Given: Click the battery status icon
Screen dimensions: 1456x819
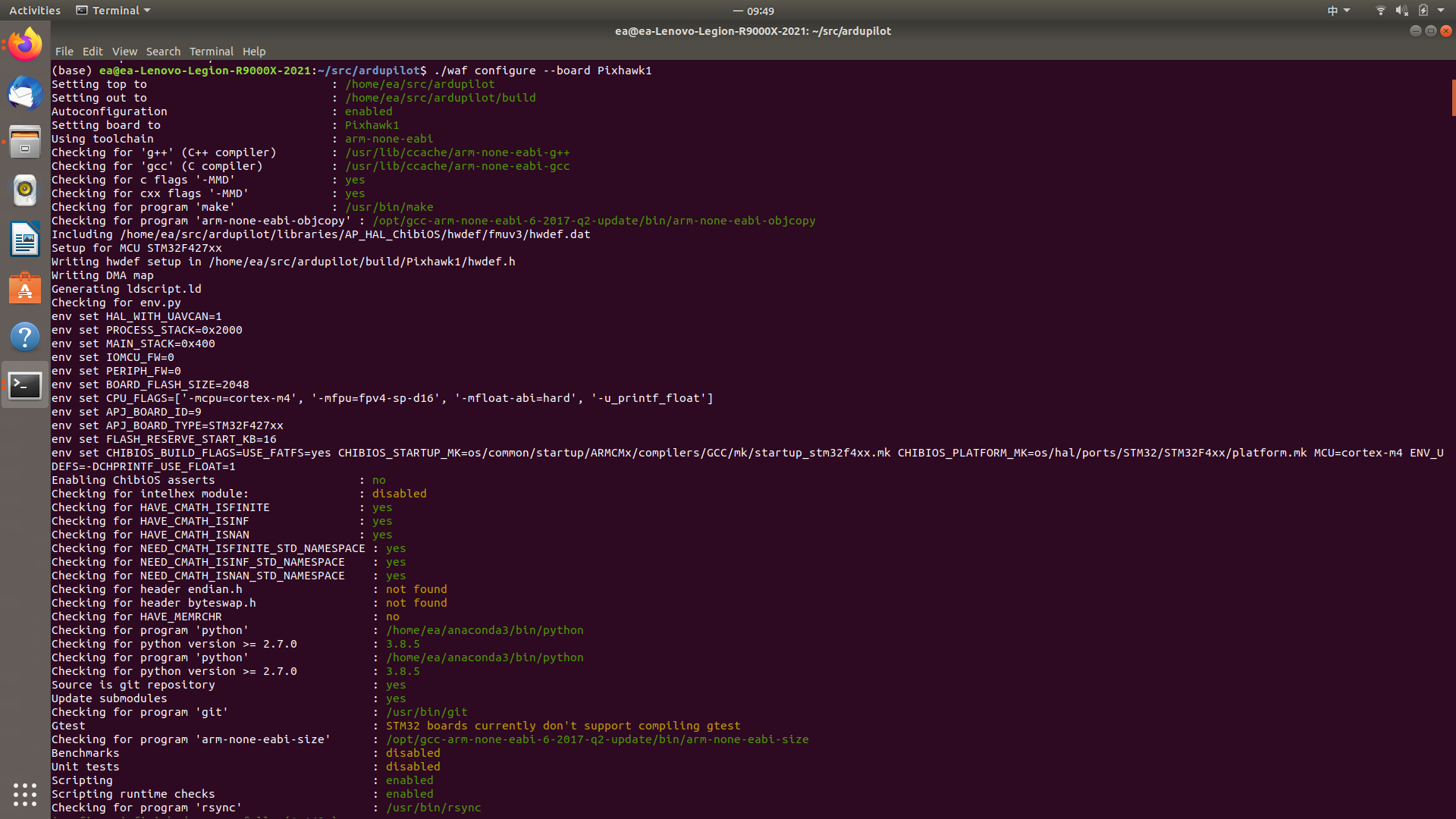Looking at the screenshot, I should tap(1424, 10).
